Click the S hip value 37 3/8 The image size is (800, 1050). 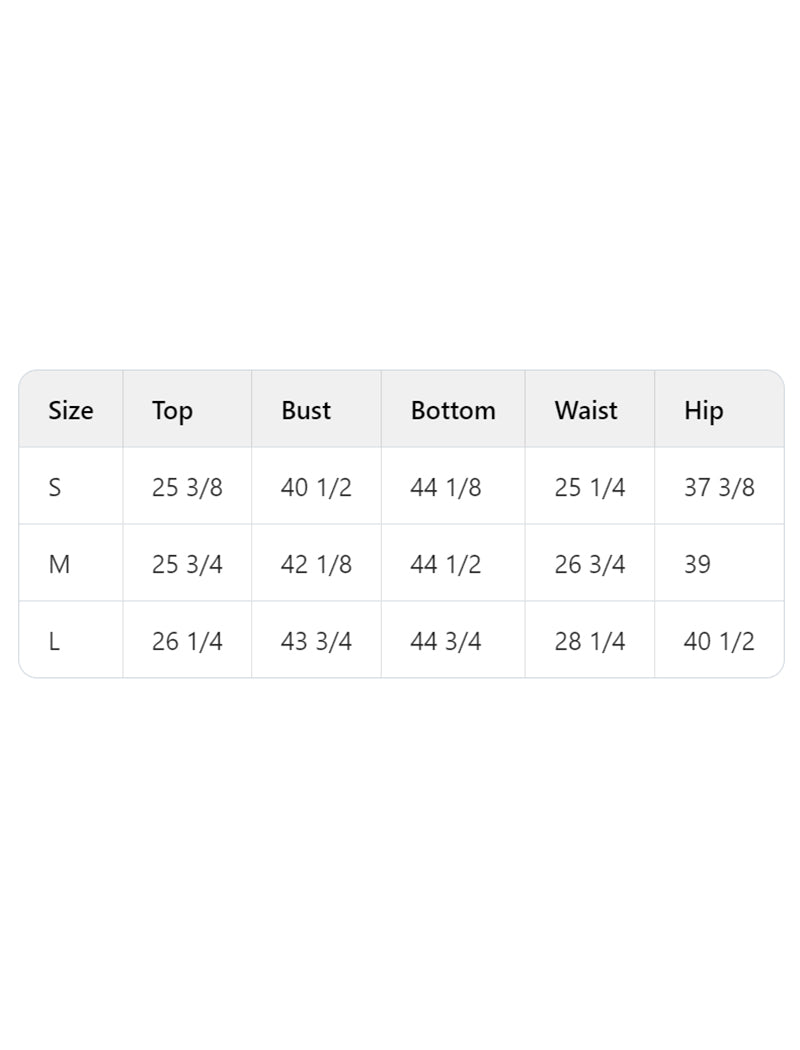click(719, 487)
